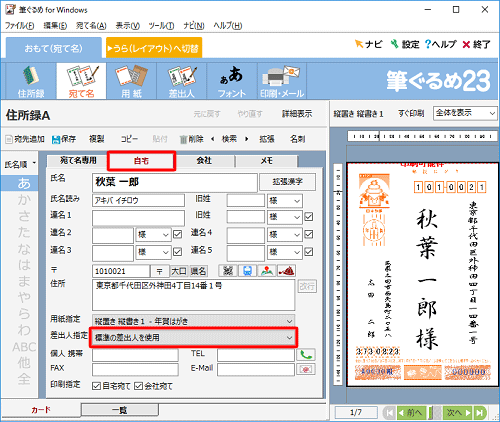Select the か row in kana index

(24, 200)
